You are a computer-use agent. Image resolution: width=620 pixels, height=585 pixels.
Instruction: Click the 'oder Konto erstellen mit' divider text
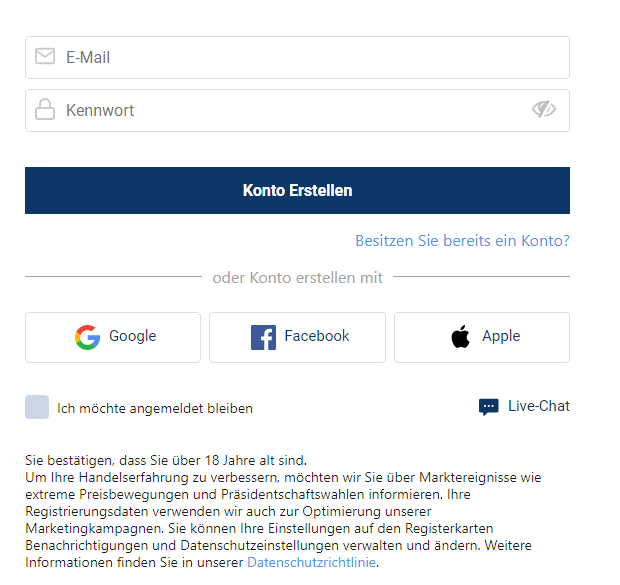tap(297, 277)
